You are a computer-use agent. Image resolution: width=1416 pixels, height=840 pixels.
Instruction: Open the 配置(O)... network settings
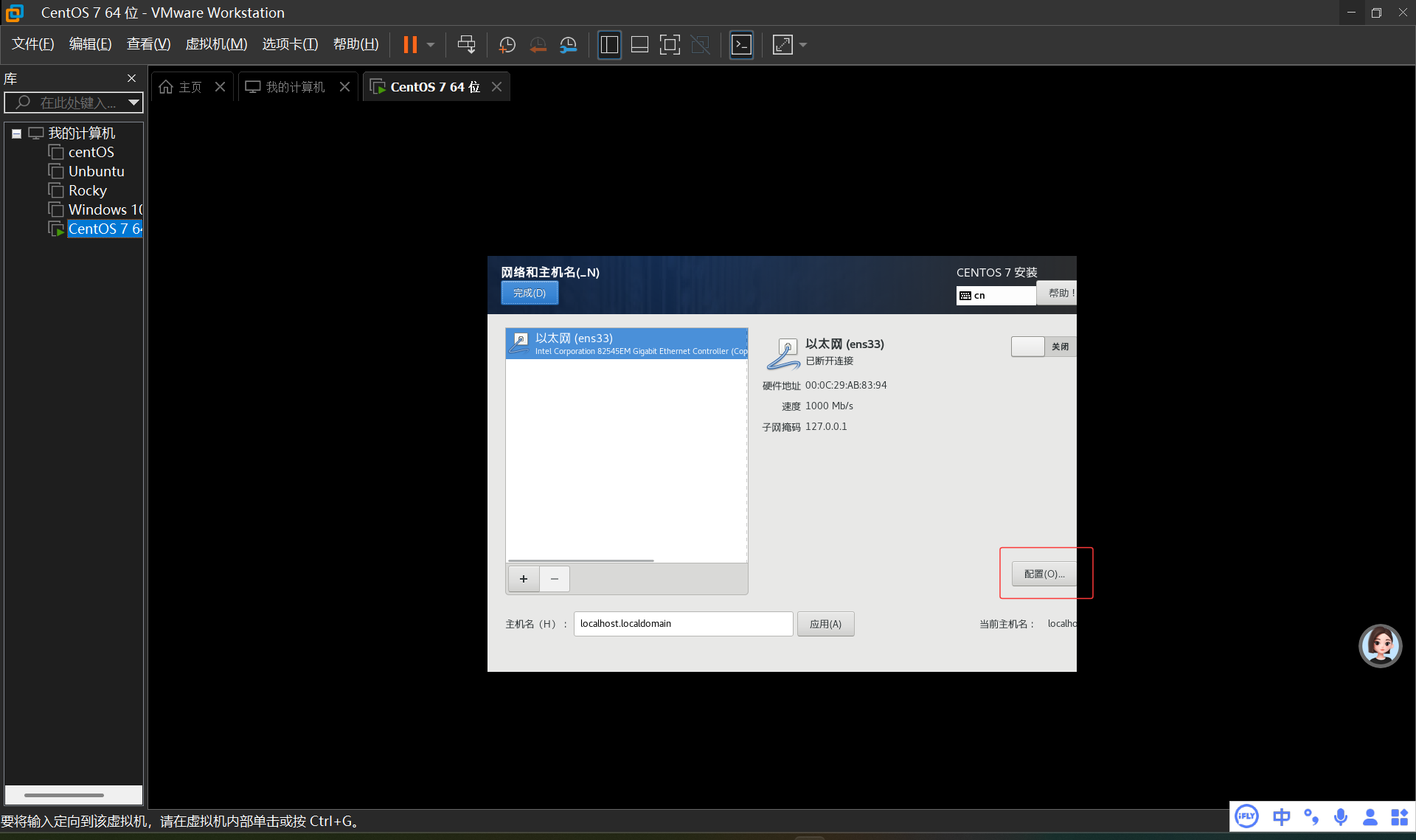tap(1044, 574)
